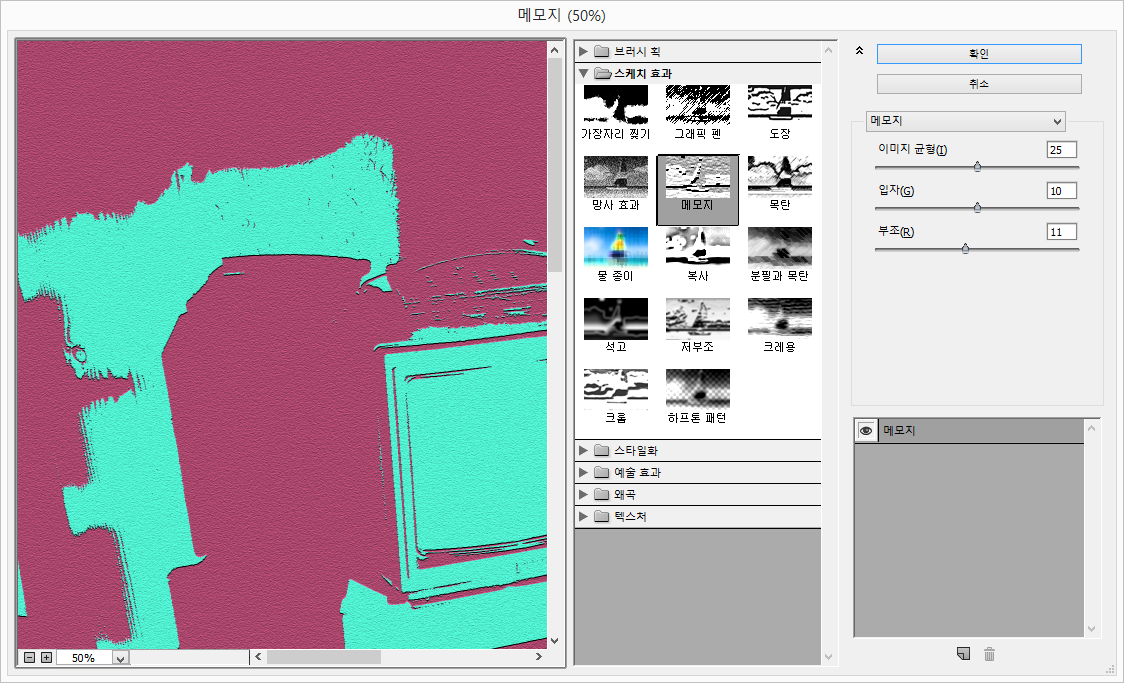1124x683 pixels.
Task: Click the new effect layer icon
Action: click(x=963, y=654)
